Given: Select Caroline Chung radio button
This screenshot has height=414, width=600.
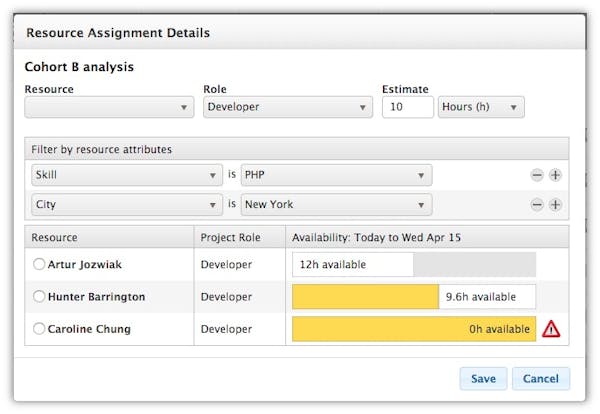Looking at the screenshot, I should [39, 329].
